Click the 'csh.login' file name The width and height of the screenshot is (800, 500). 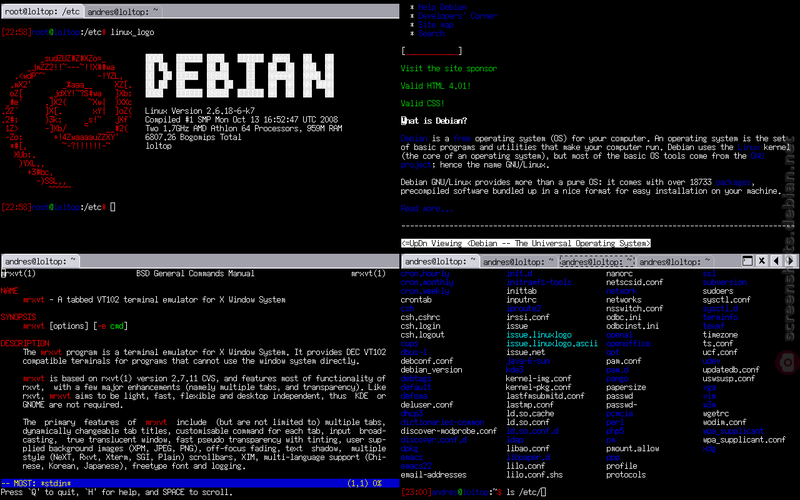click(x=420, y=326)
